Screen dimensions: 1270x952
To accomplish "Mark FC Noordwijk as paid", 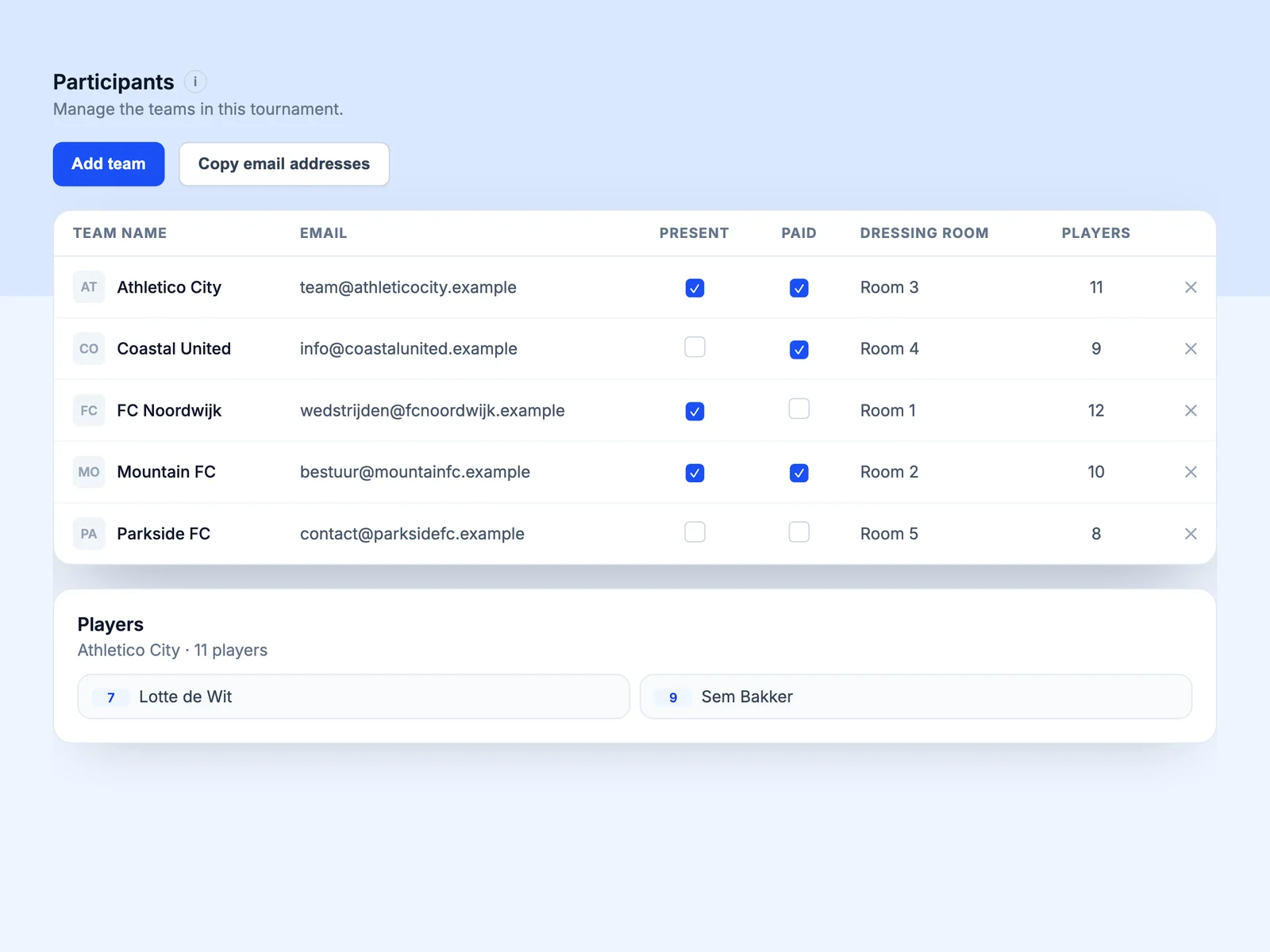I will click(799, 409).
